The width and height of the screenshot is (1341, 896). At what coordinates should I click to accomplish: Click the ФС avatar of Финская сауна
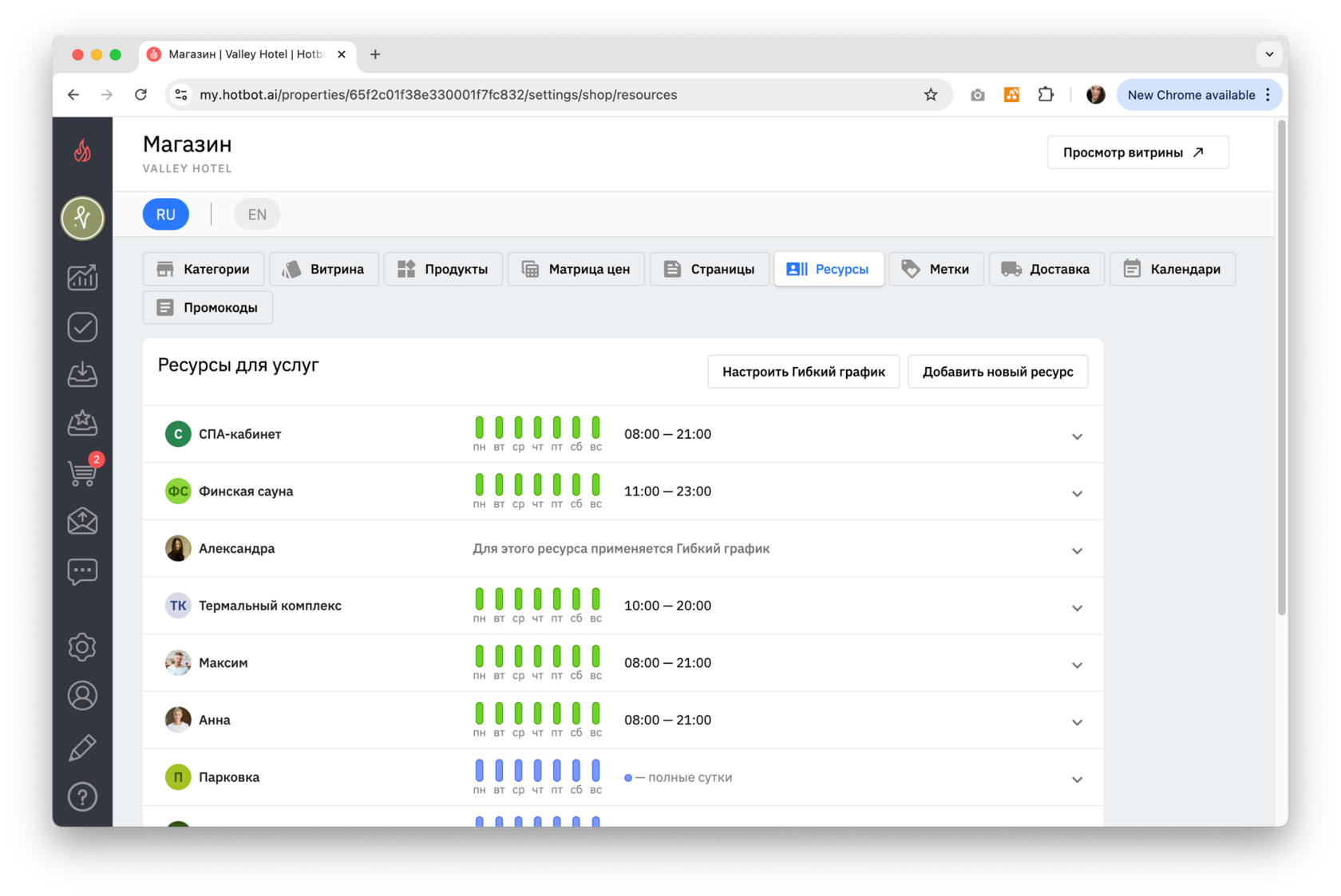tap(178, 491)
